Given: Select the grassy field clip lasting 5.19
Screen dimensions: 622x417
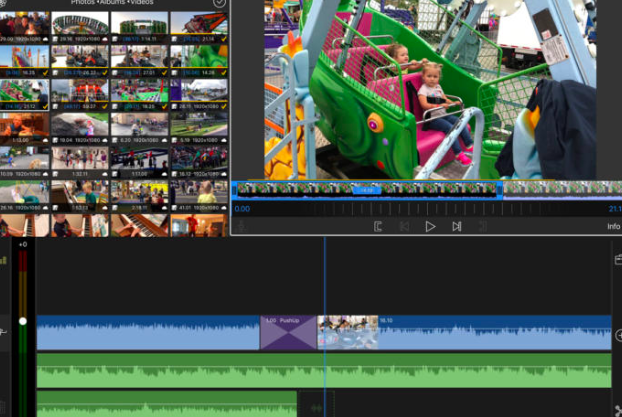Looking at the screenshot, I should 199,128.
